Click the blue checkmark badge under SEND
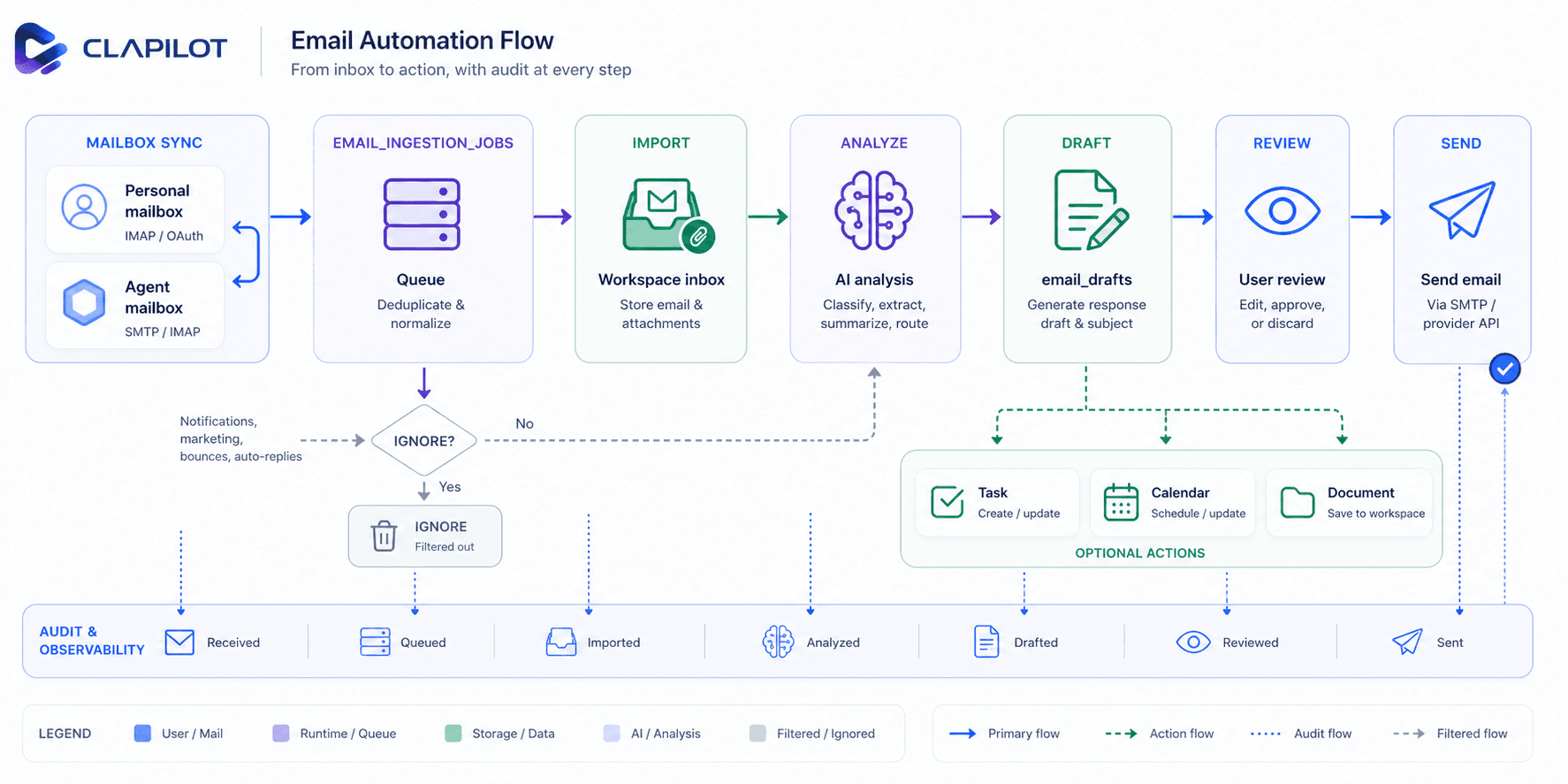The height and width of the screenshot is (784, 1568). point(1504,369)
